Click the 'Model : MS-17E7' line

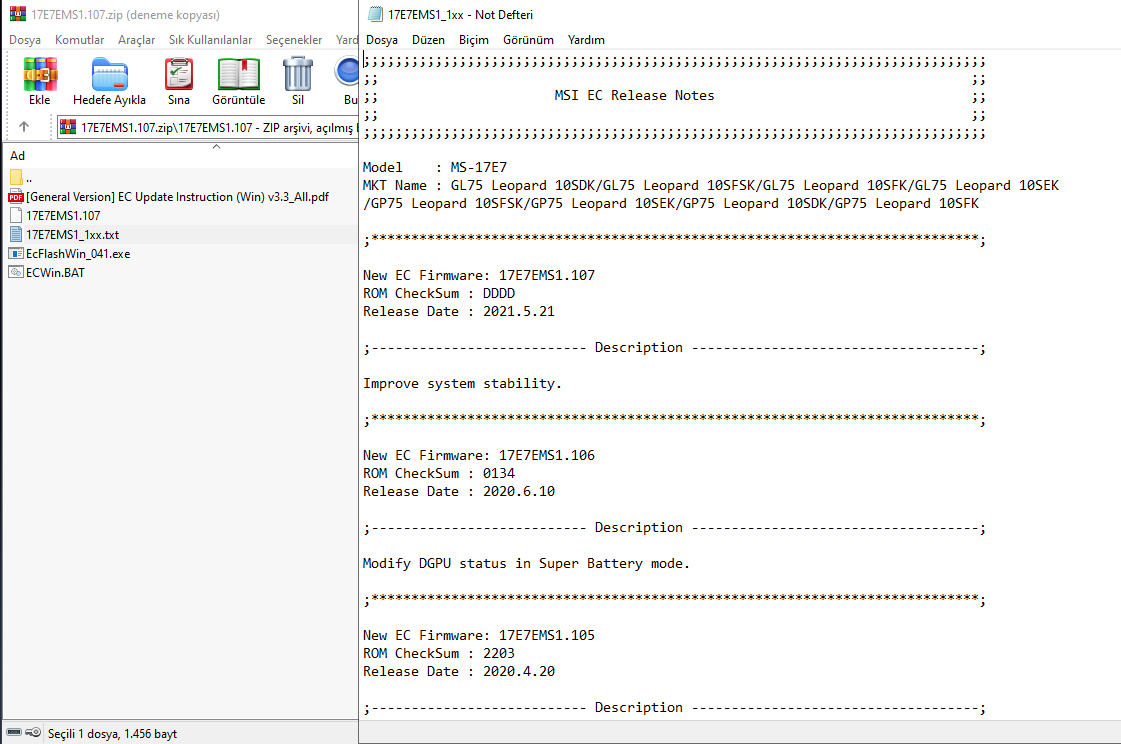[x=435, y=167]
